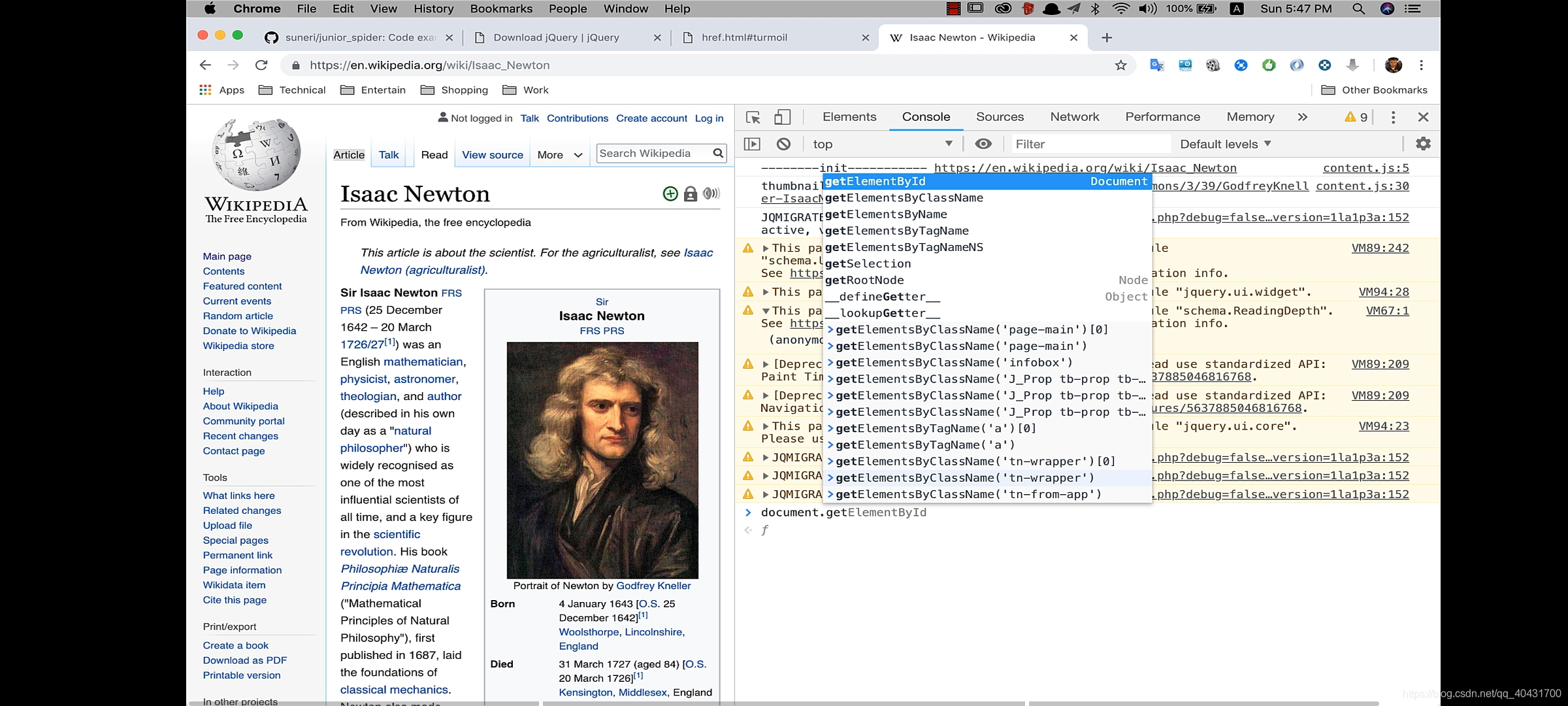This screenshot has height=706, width=1568.
Task: Click the History menu in Chrome
Action: coord(433,8)
